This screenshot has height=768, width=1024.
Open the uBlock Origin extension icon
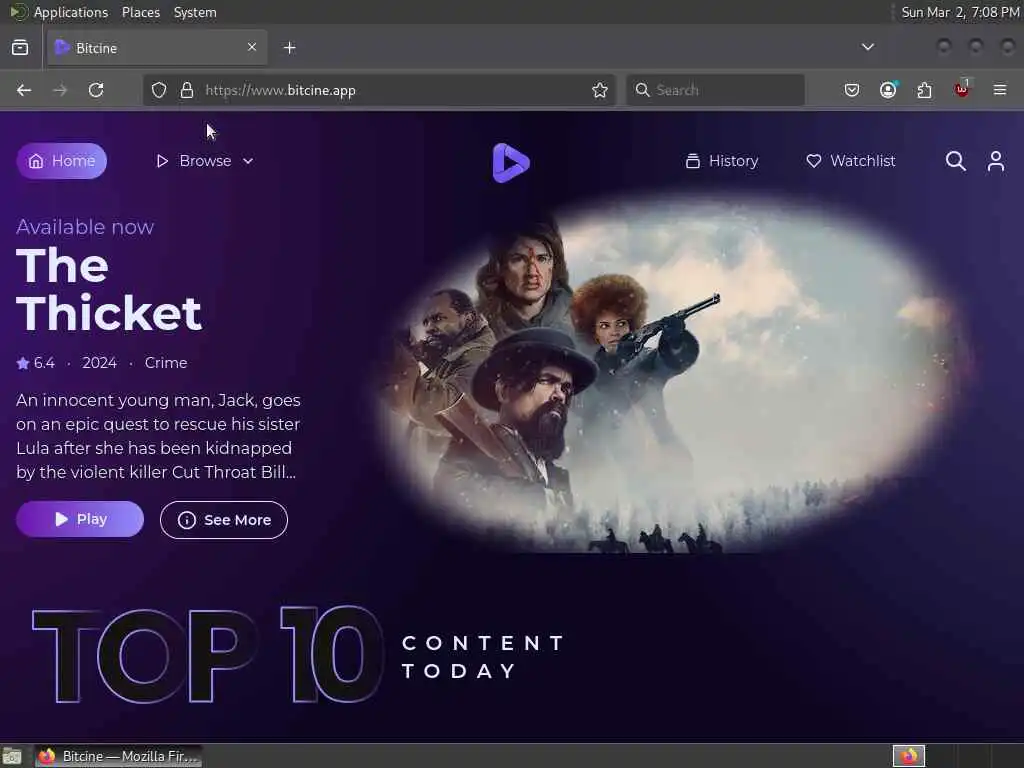click(x=962, y=89)
